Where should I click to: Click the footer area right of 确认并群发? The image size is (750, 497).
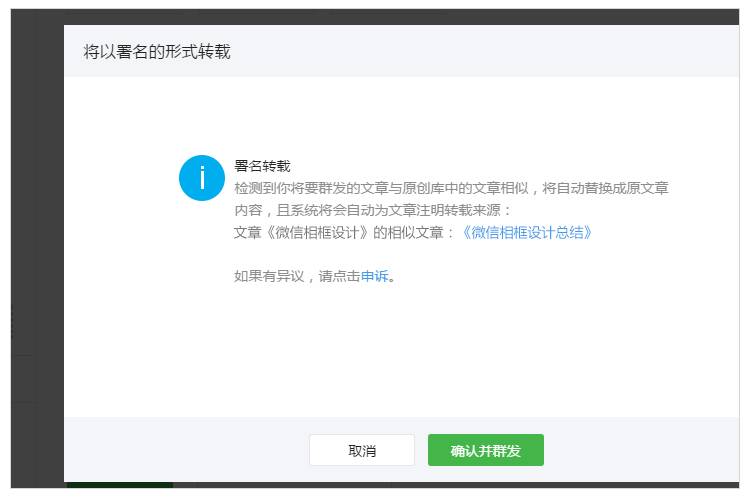(640, 450)
